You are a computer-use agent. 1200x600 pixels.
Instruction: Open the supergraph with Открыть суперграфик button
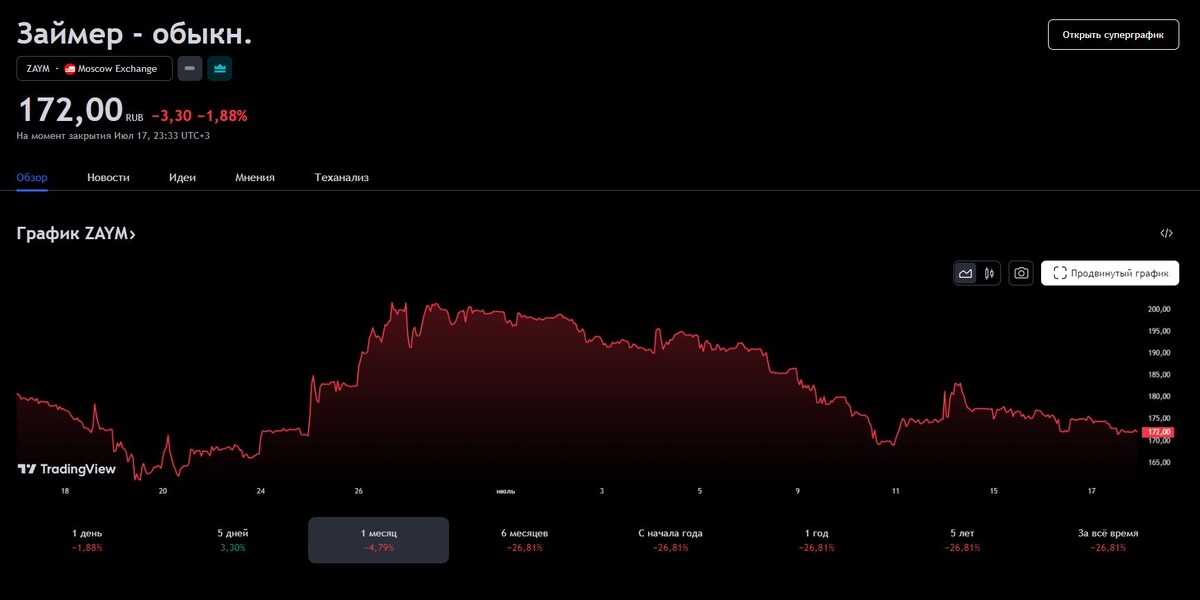point(1113,35)
